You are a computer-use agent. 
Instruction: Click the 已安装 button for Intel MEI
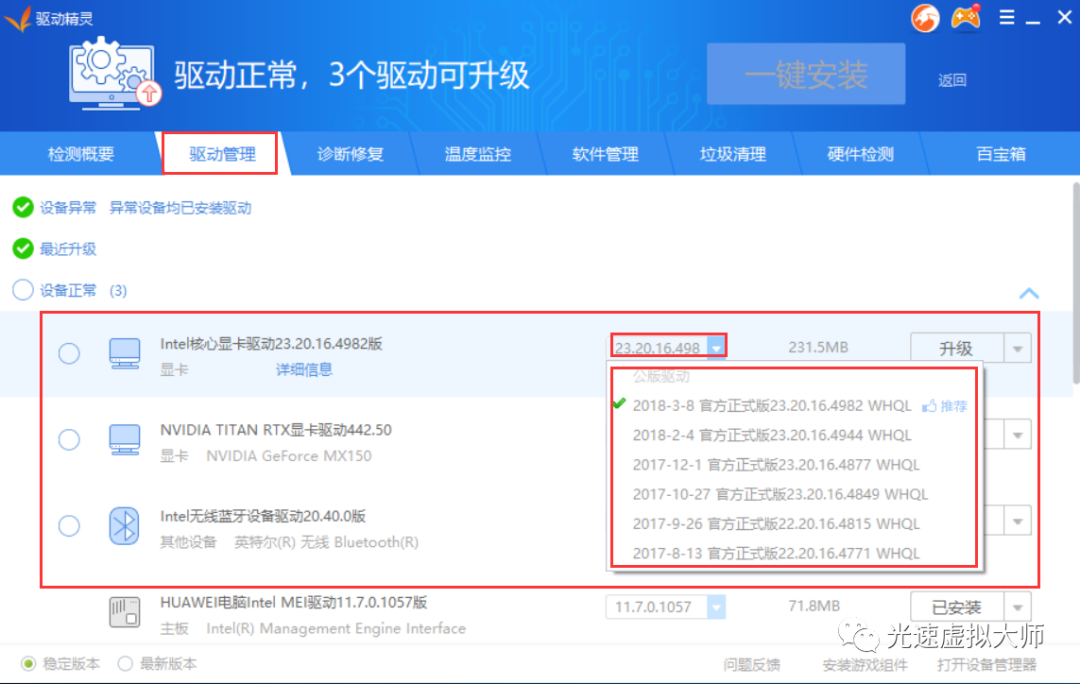click(957, 608)
